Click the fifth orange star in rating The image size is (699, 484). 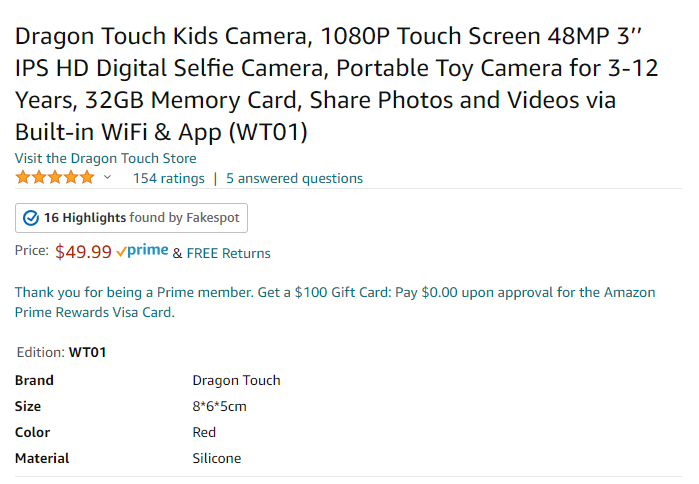coord(87,177)
